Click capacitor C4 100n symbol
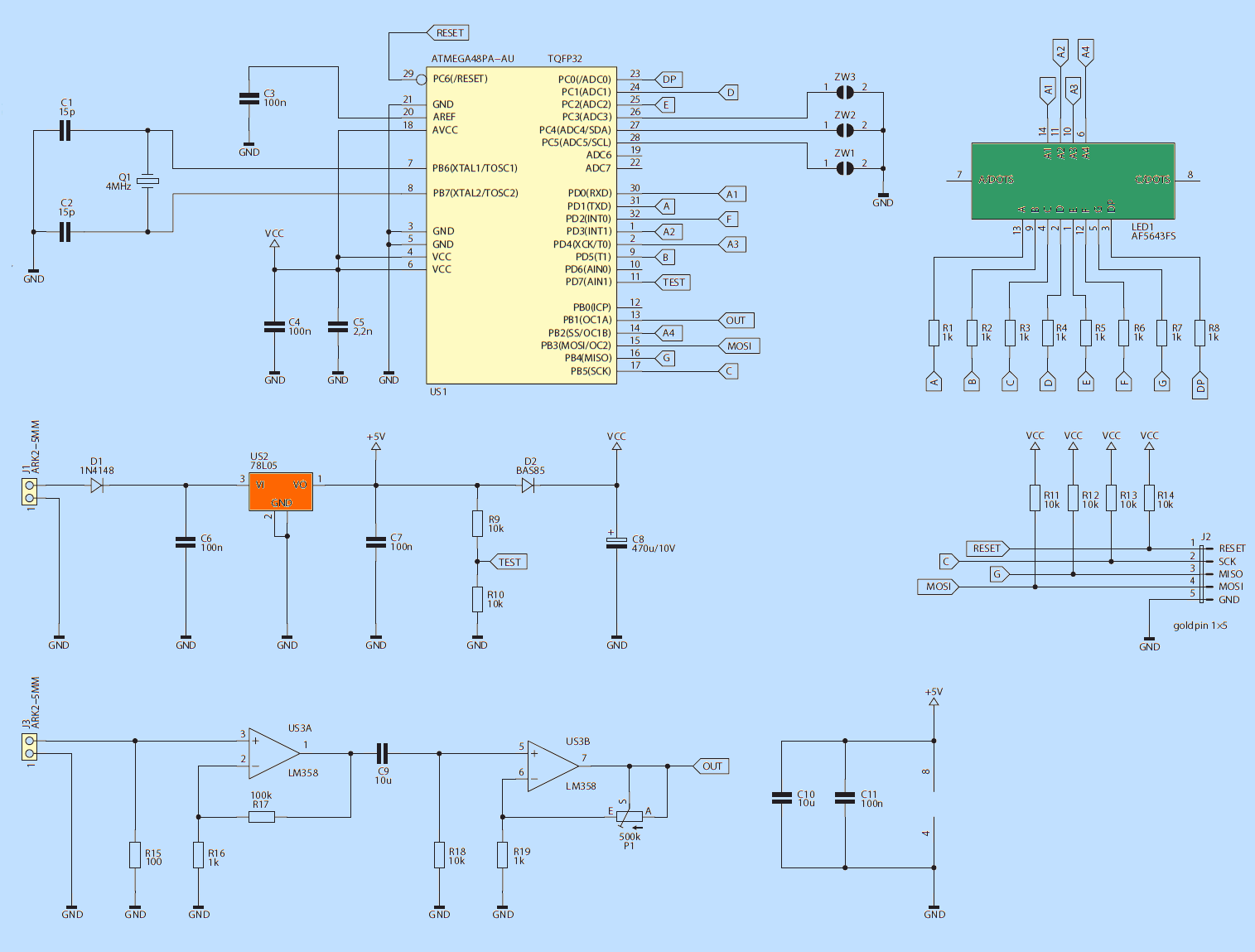 pyautogui.click(x=274, y=326)
